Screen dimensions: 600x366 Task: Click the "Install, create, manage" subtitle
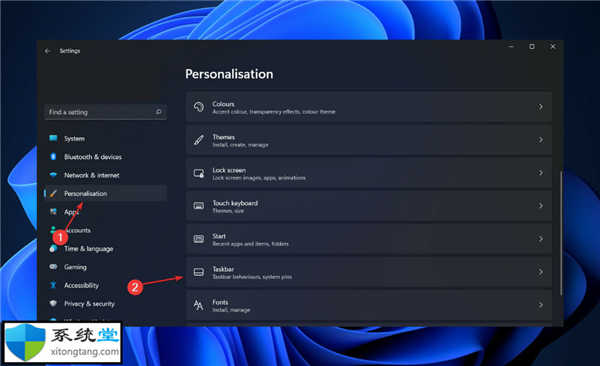click(240, 145)
